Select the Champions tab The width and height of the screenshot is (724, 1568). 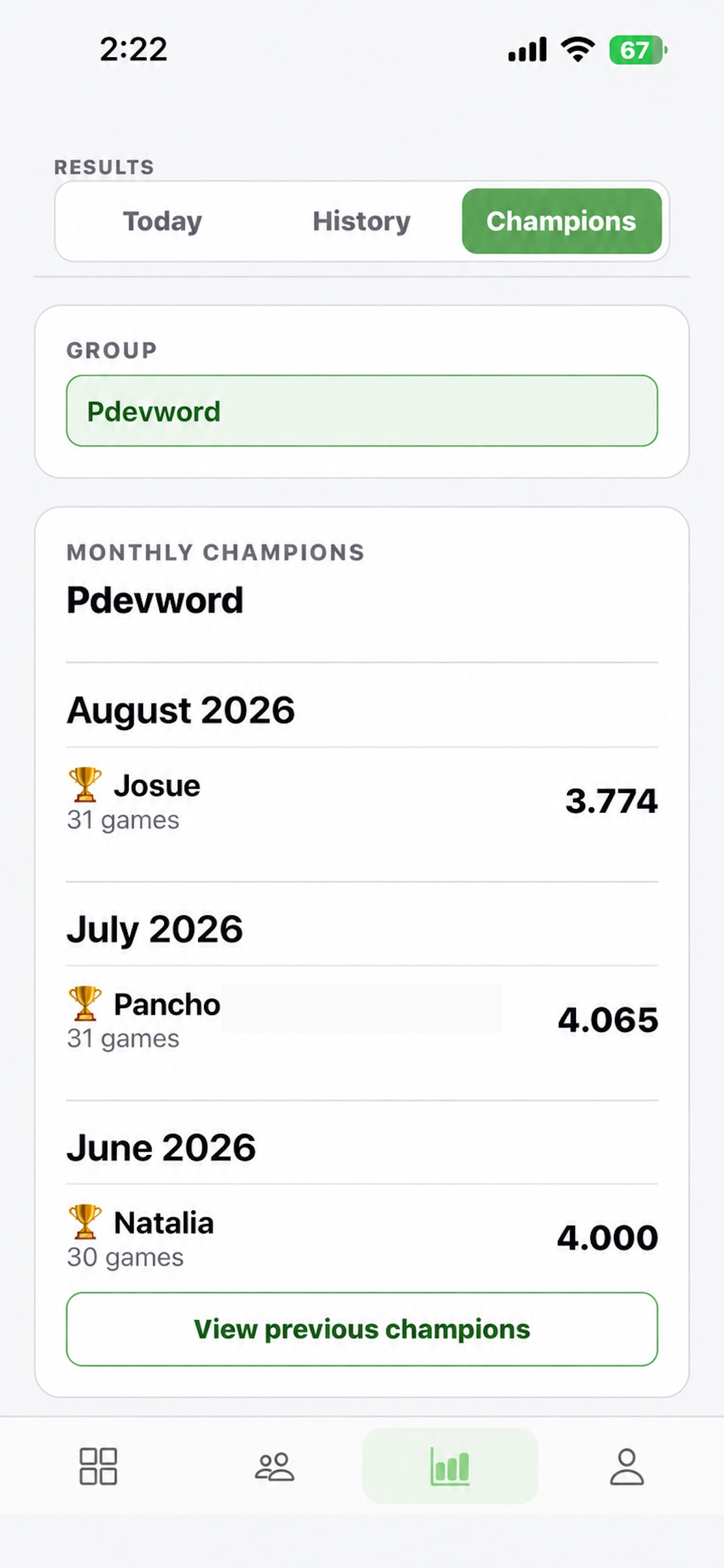[561, 221]
